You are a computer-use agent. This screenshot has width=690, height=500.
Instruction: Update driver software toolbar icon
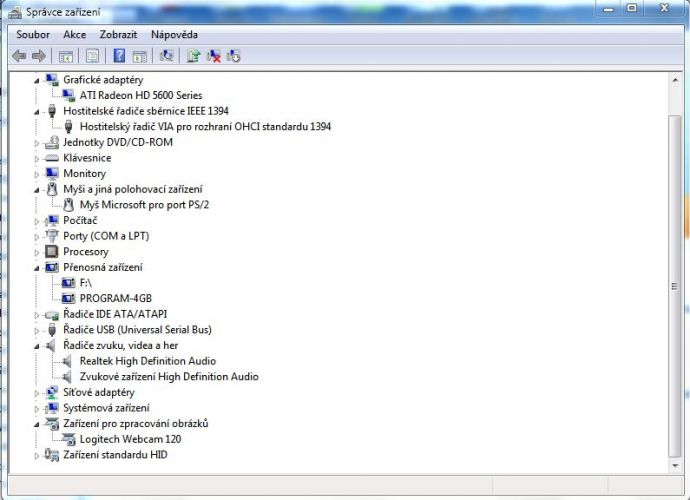point(194,56)
